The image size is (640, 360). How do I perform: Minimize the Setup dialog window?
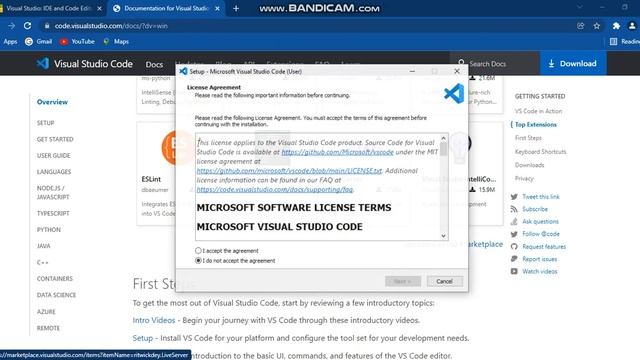click(412, 71)
